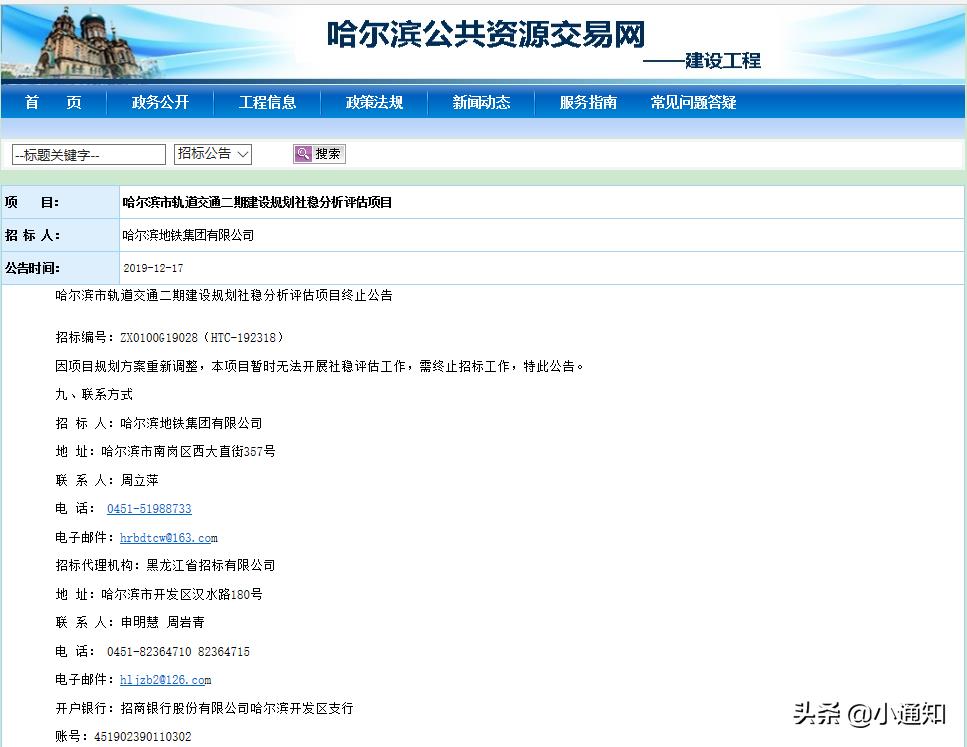
Task: Click the 哈尔滨公共资源交易网 site title
Action: click(486, 33)
